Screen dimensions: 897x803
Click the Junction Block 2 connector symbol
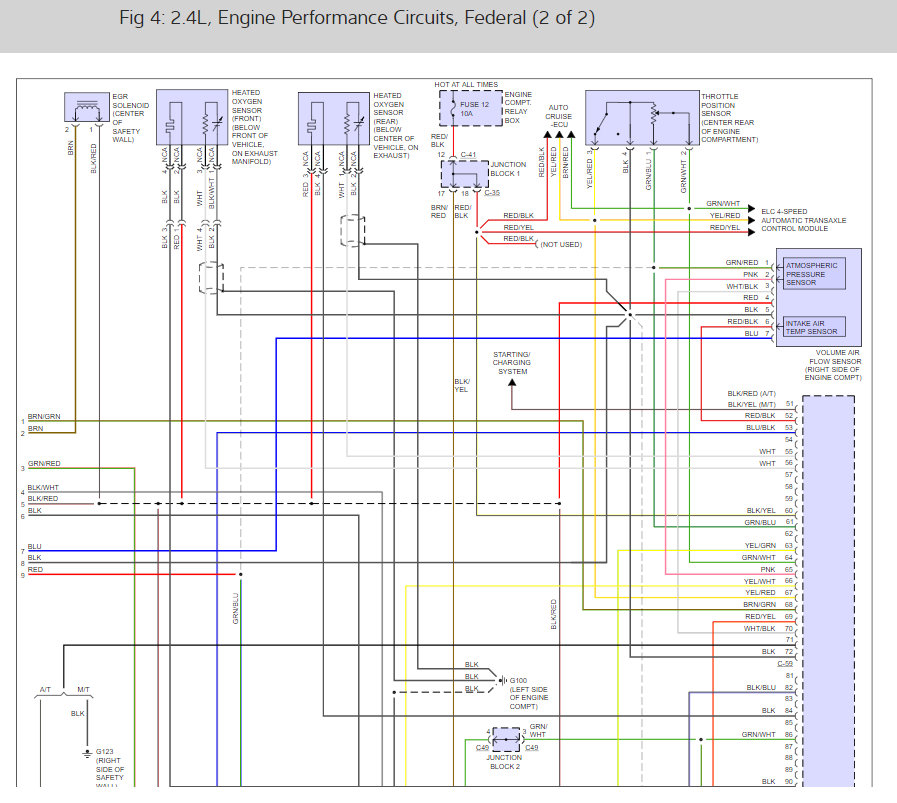(x=506, y=740)
